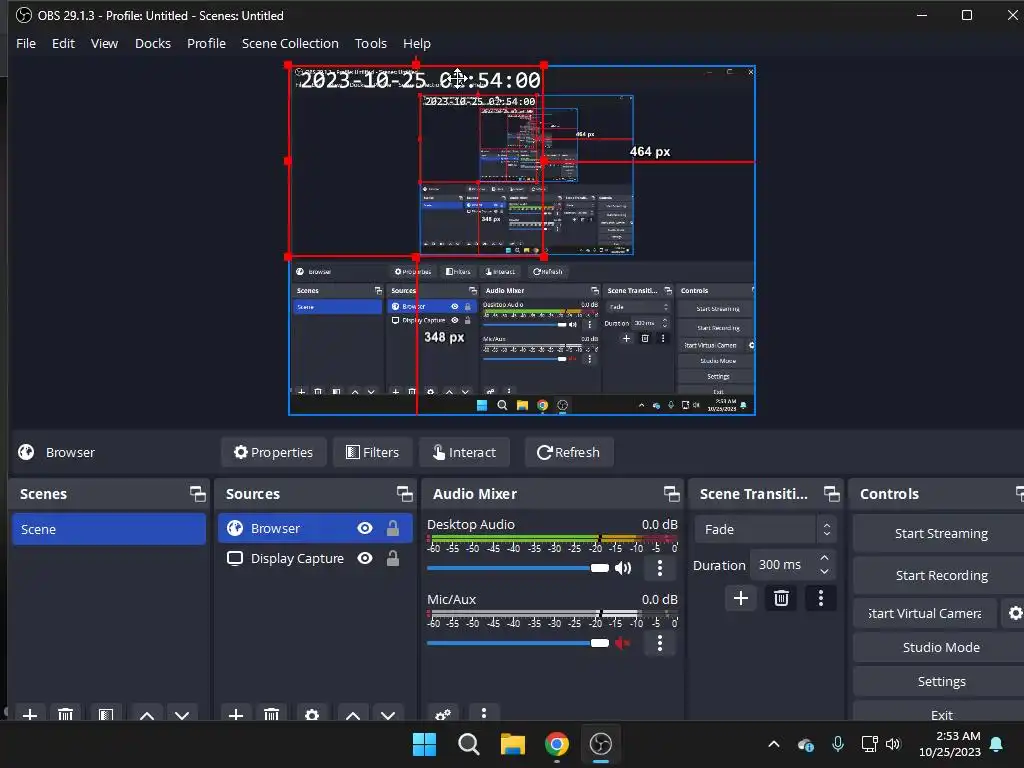The height and width of the screenshot is (768, 1024).
Task: Move source up in list
Action: click(x=353, y=715)
